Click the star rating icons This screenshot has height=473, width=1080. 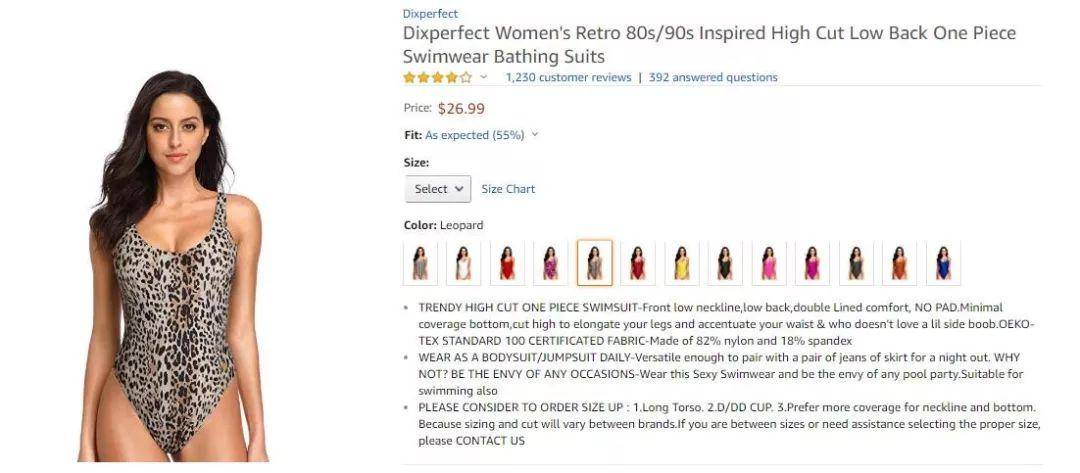tap(437, 77)
